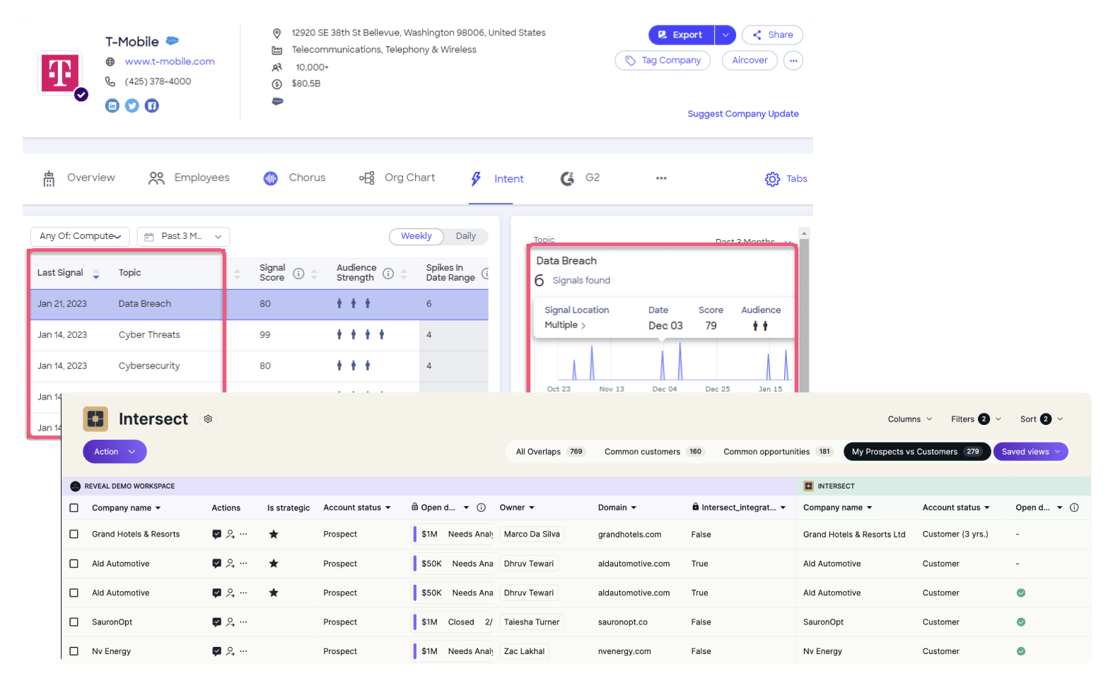1120x700 pixels.
Task: Click green check icon in Nv Energy row
Action: (x=1021, y=651)
